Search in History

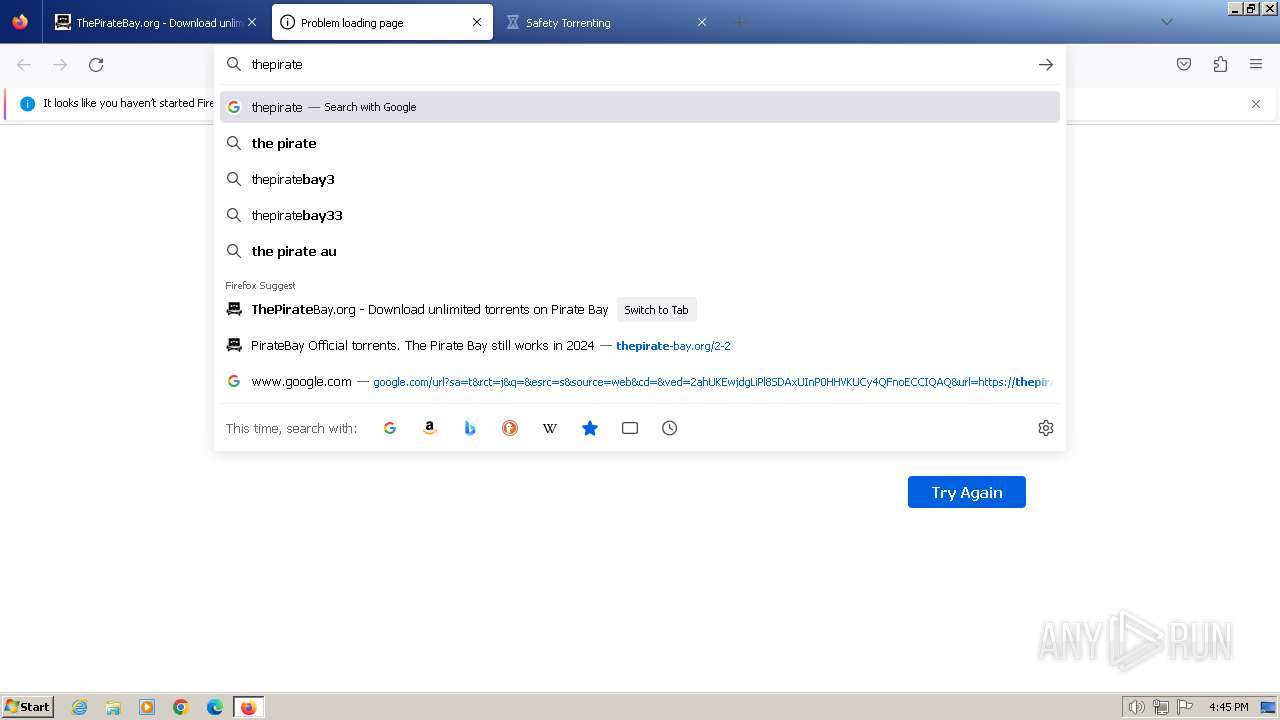coord(670,428)
